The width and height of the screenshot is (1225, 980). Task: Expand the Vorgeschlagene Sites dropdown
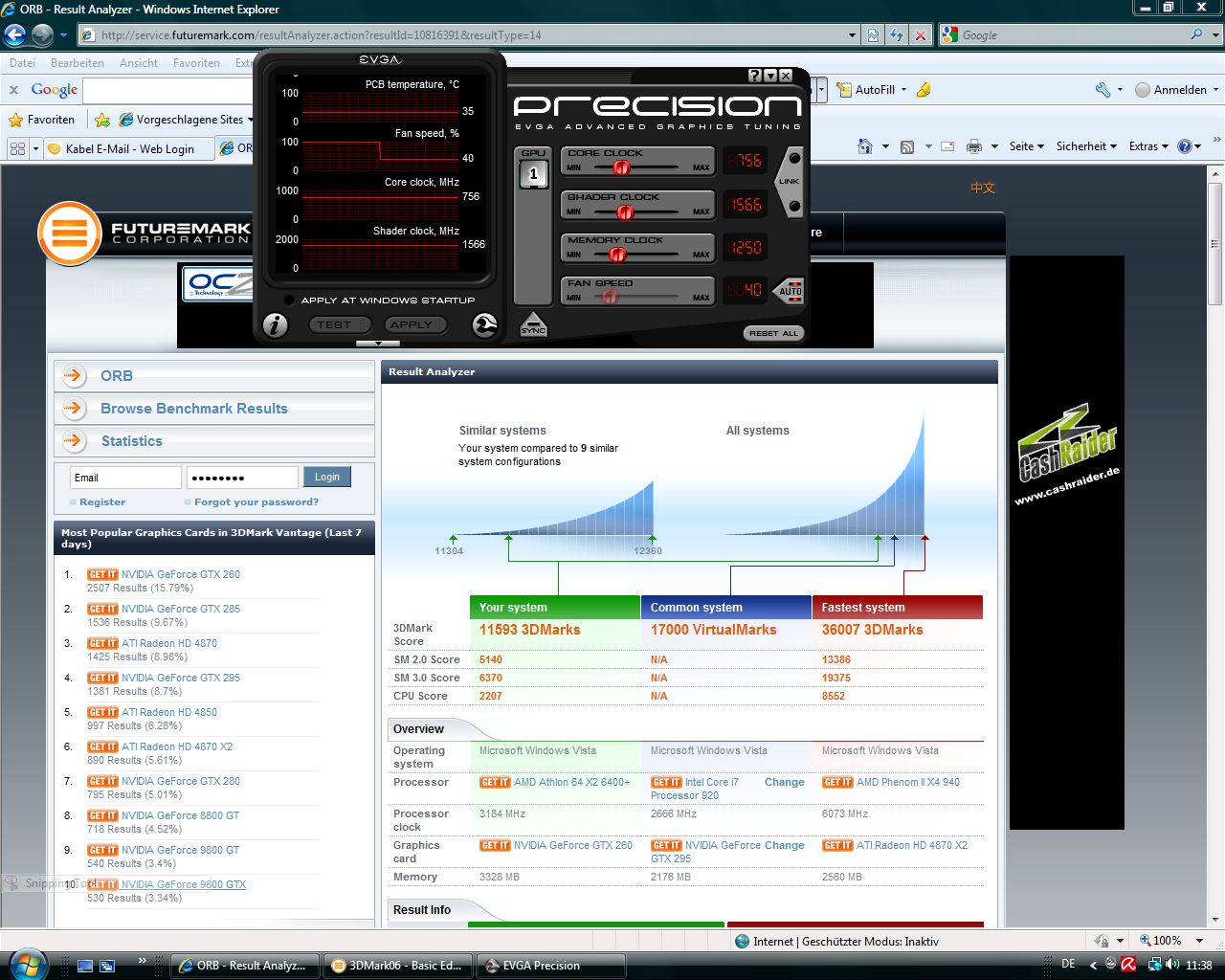point(251,120)
